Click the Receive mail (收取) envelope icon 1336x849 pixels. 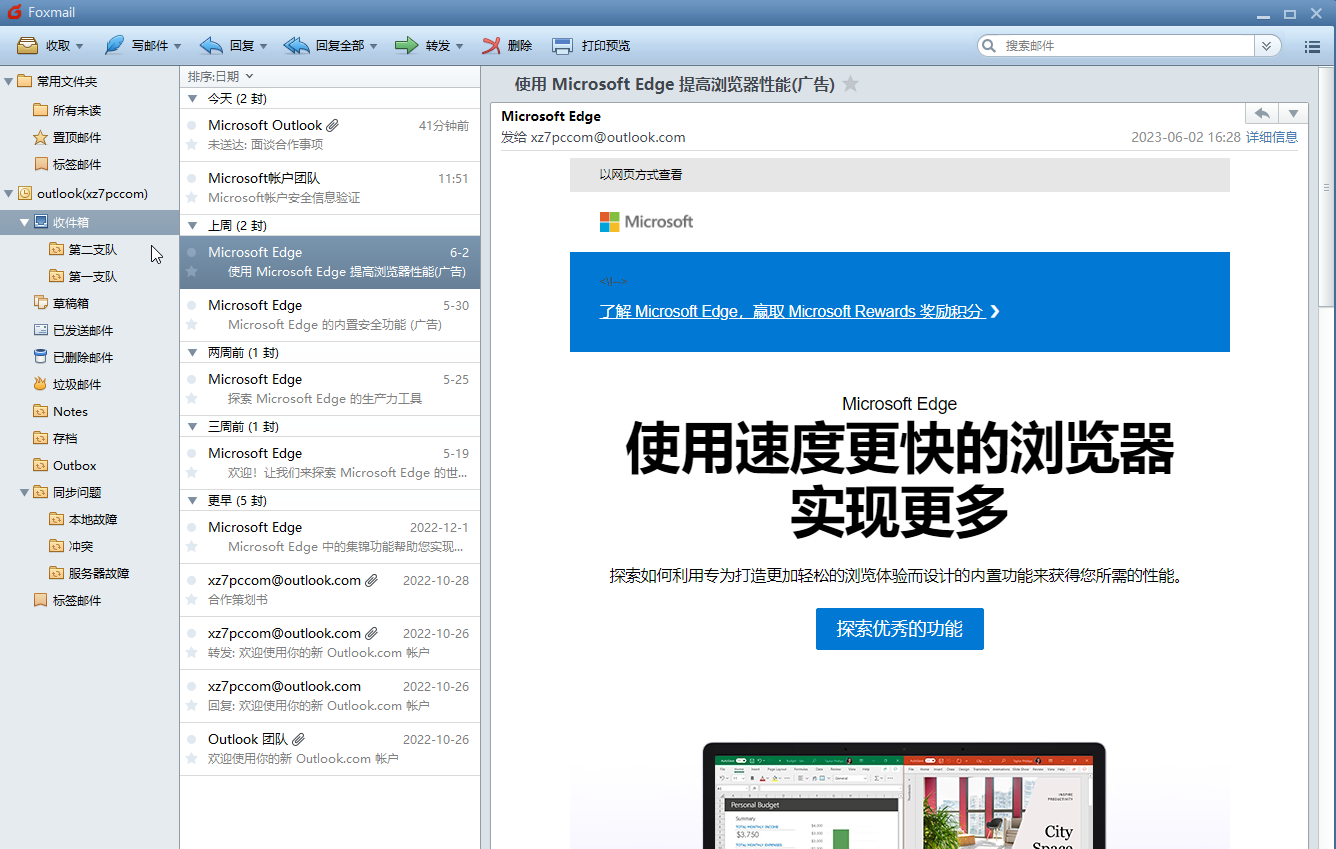[x=27, y=45]
